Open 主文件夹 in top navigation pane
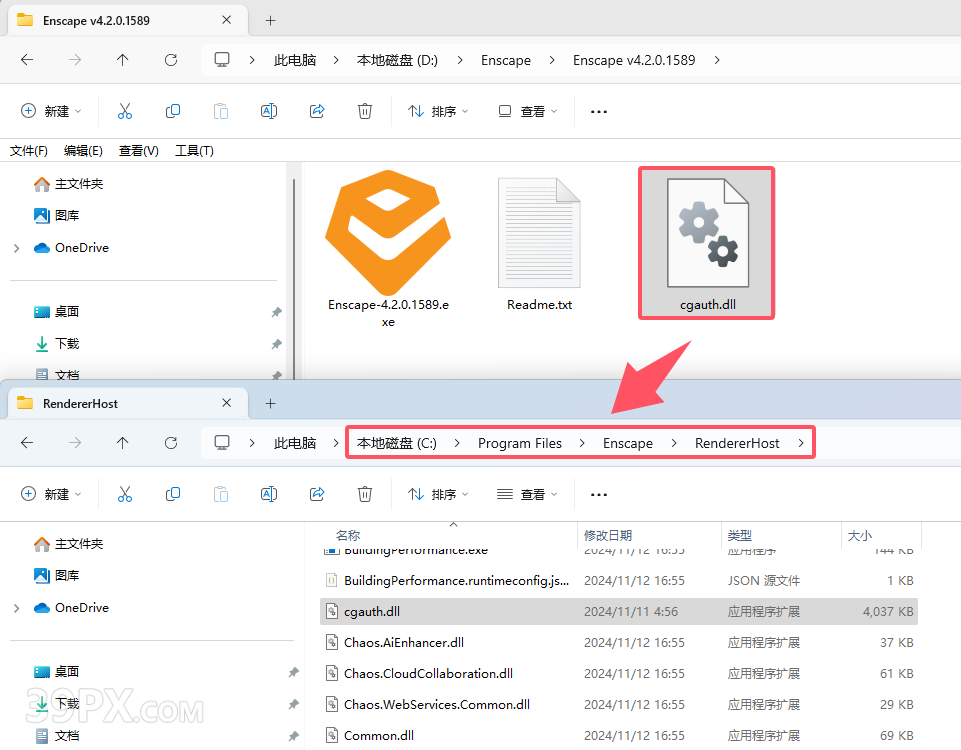 click(78, 184)
